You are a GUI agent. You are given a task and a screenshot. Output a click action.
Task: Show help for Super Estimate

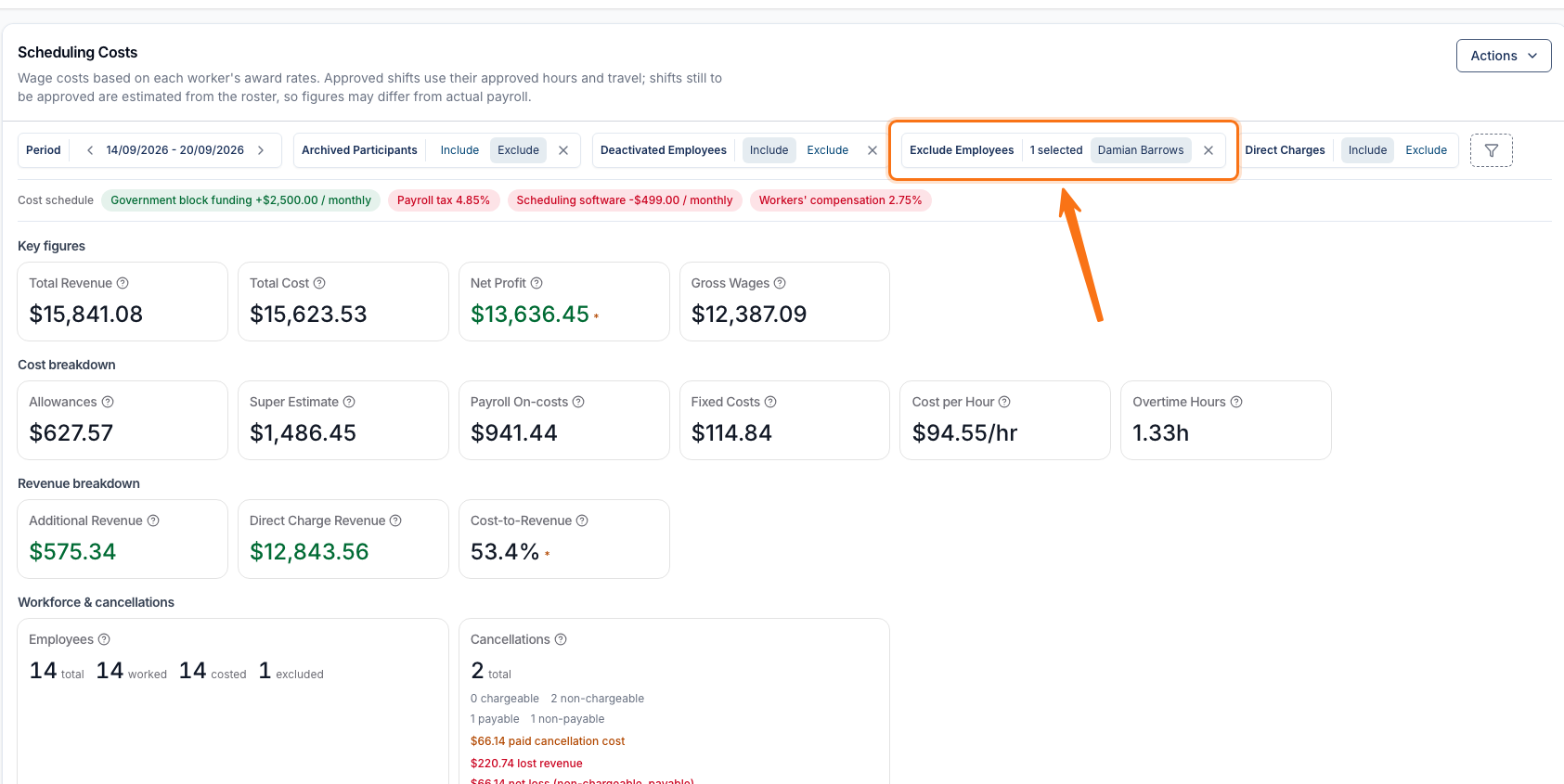[x=349, y=402]
